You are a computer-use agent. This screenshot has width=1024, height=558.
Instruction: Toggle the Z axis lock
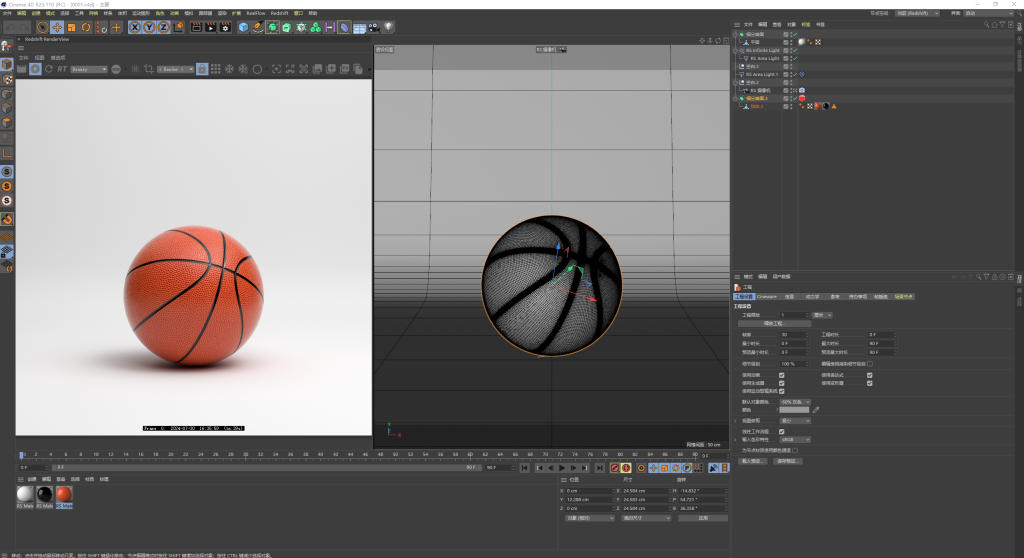point(163,27)
